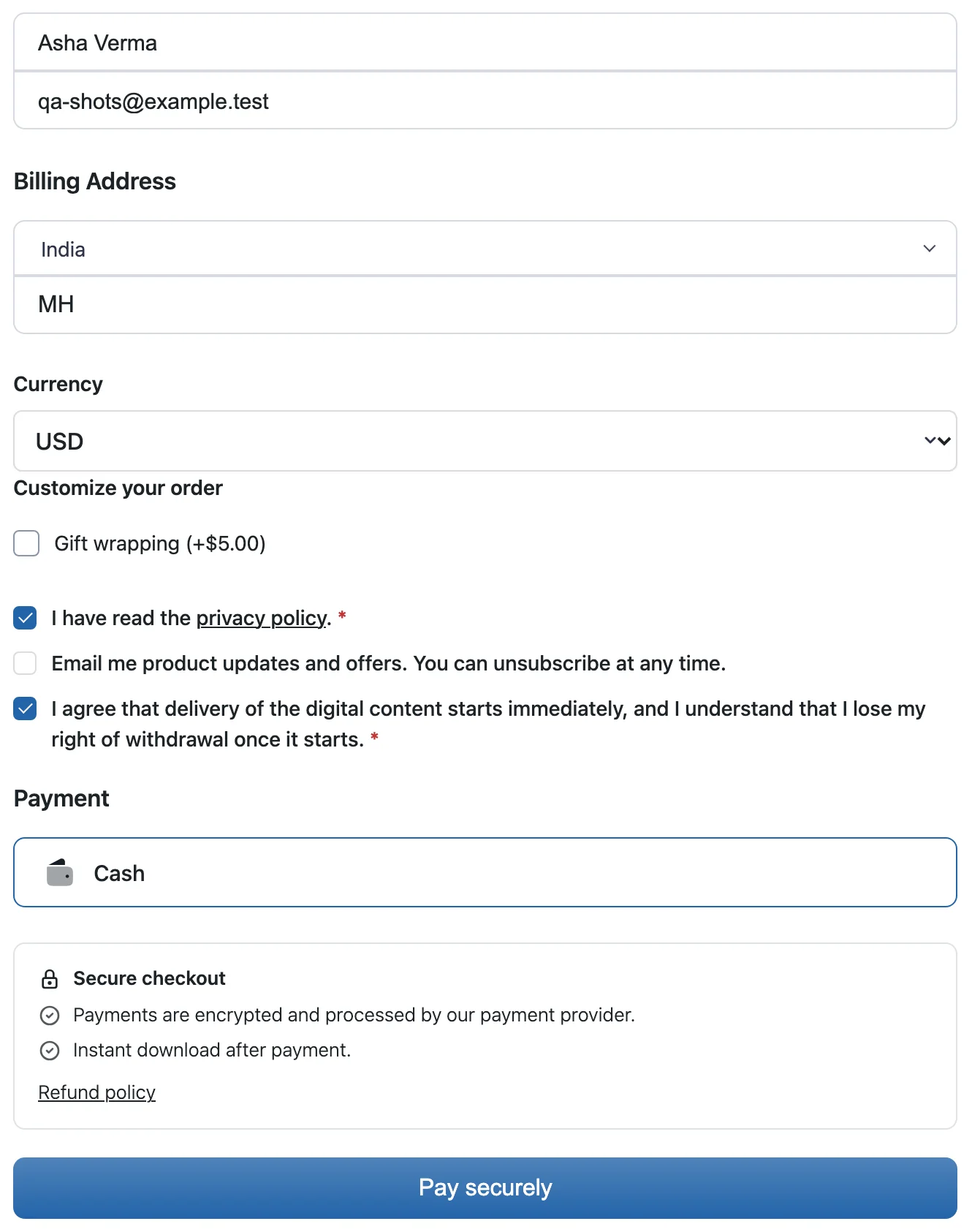Click the wallet icon beside Cash

tap(60, 872)
